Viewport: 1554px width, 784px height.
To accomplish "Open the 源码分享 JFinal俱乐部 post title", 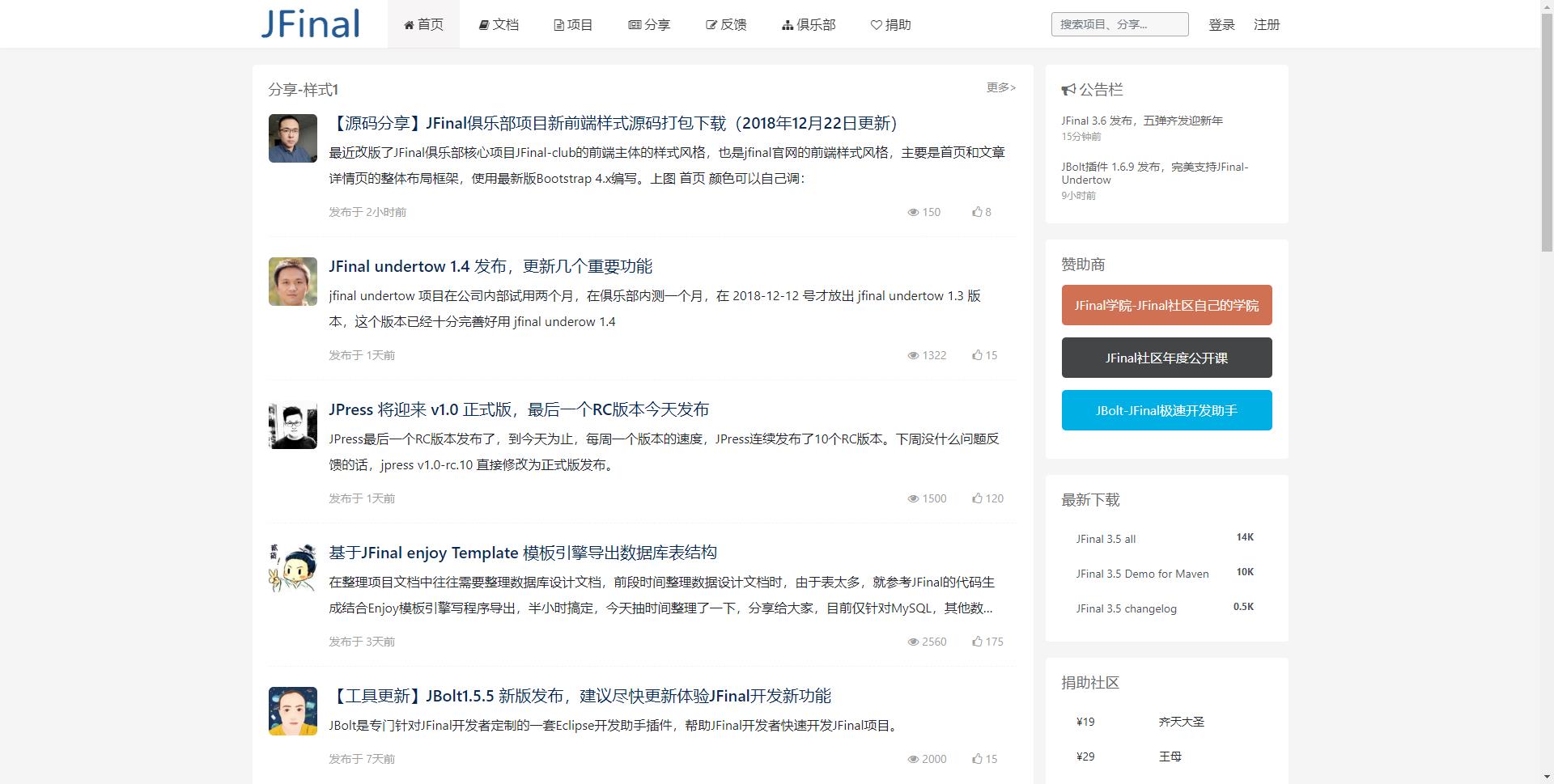I will click(x=614, y=123).
